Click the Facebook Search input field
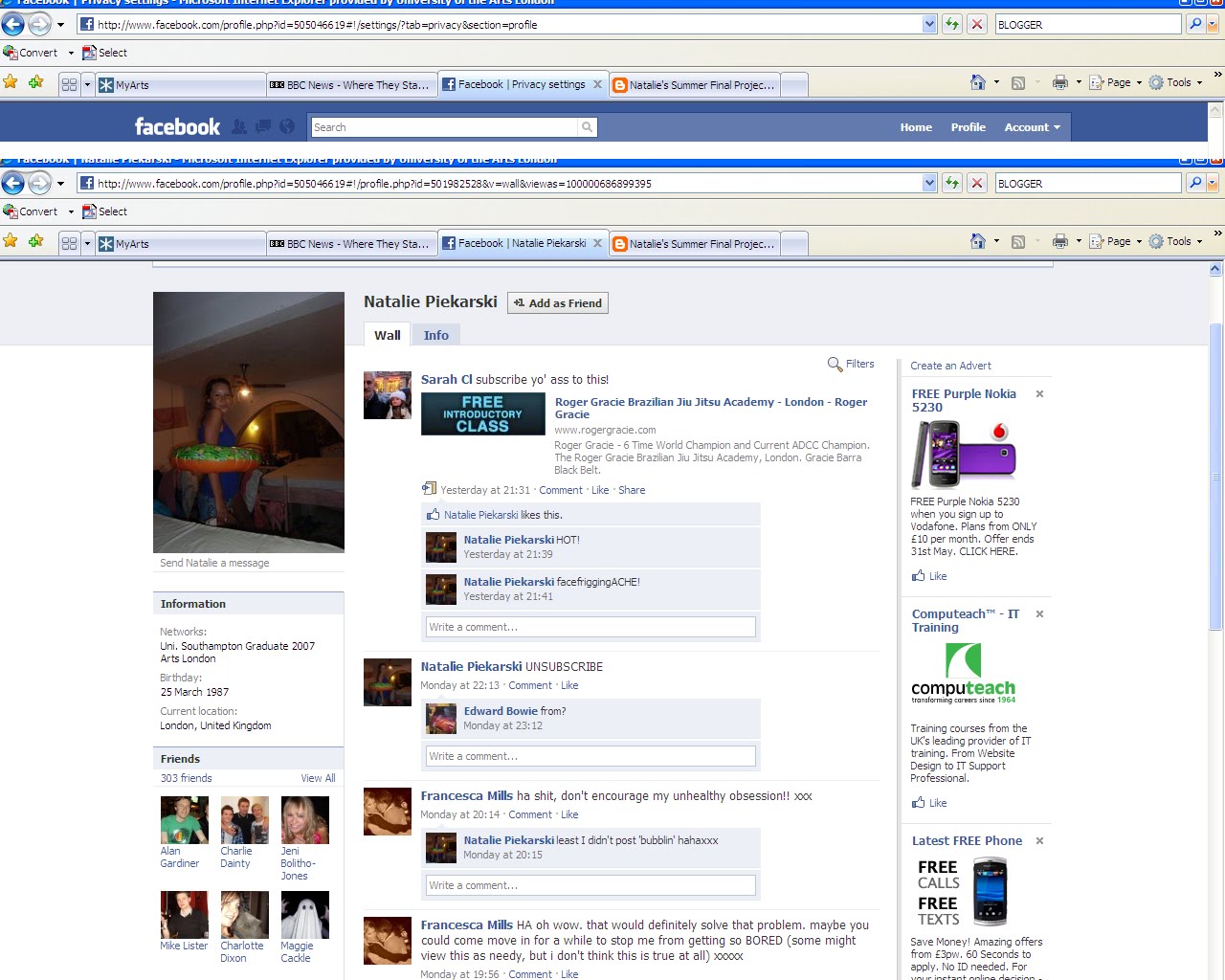This screenshot has width=1225, height=980. pyautogui.click(x=445, y=127)
